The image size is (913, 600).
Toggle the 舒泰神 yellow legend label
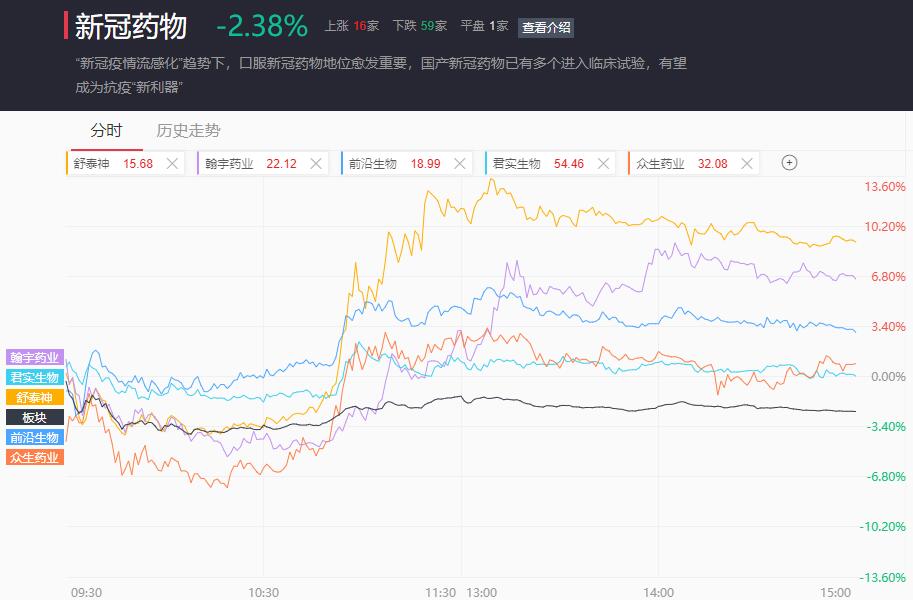point(35,397)
